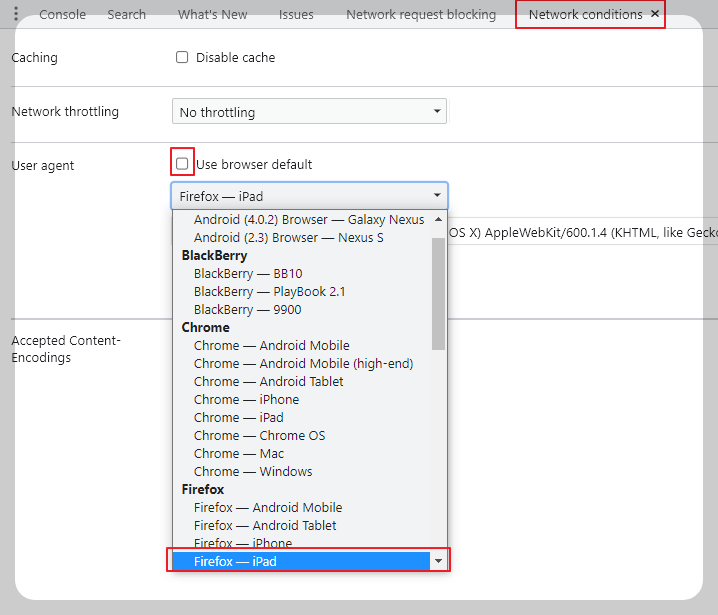Pick Chrome — Android Mobile option
718x615 pixels.
point(302,345)
